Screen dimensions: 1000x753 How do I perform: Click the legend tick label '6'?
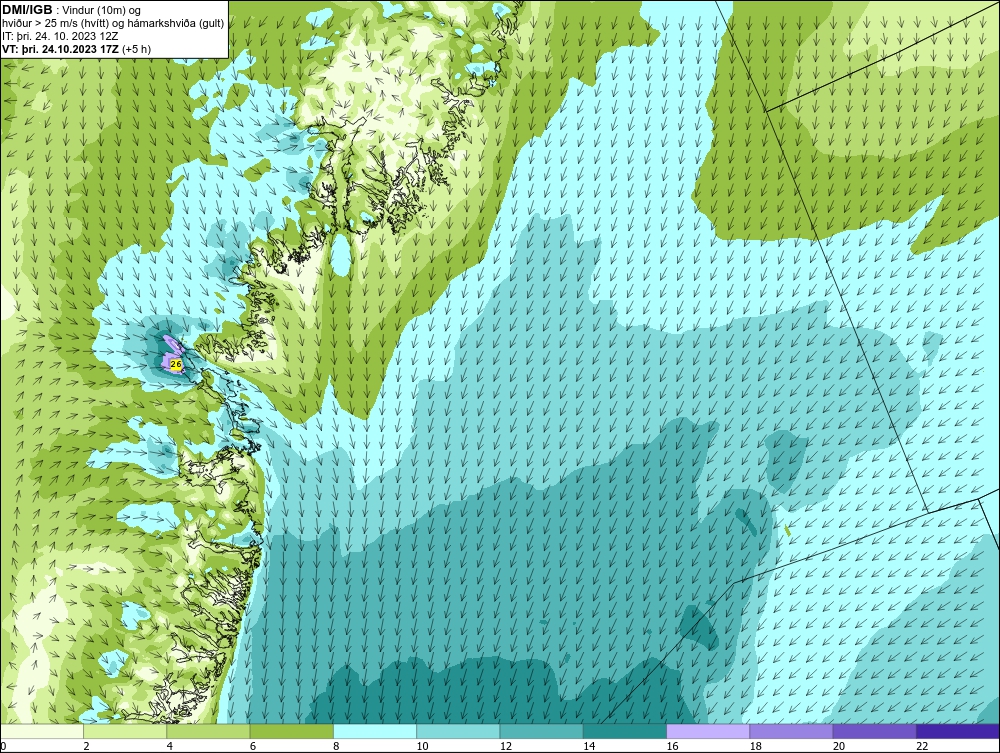pos(253,747)
